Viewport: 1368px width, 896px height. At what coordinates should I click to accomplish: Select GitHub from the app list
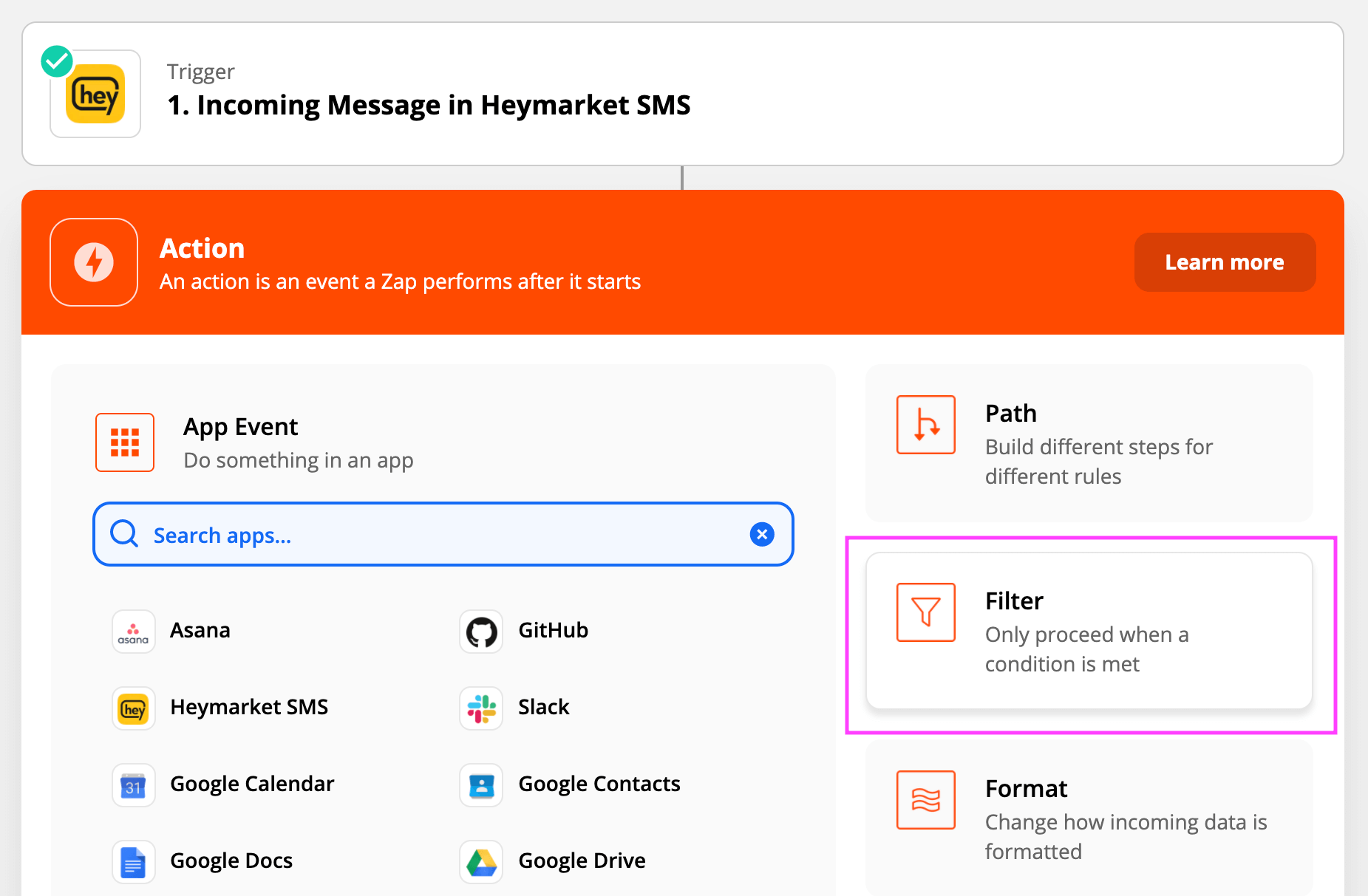(x=554, y=630)
